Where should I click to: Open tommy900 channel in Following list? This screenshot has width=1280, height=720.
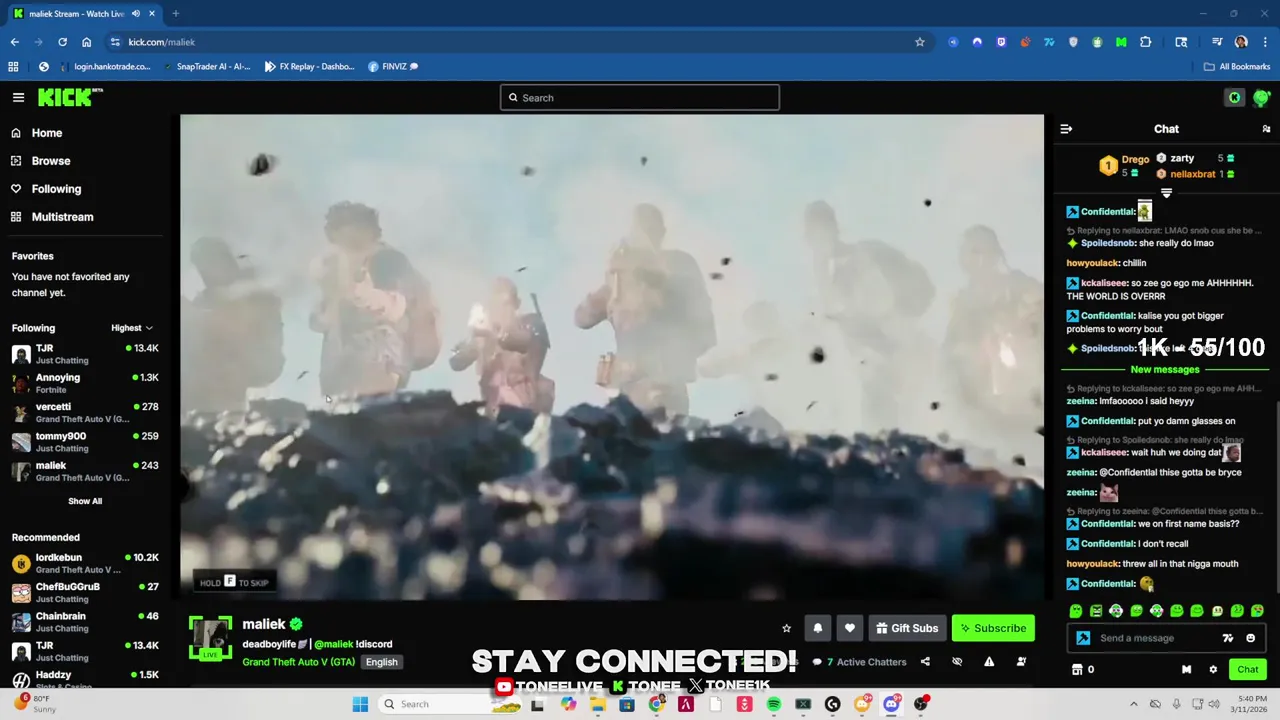pos(85,441)
